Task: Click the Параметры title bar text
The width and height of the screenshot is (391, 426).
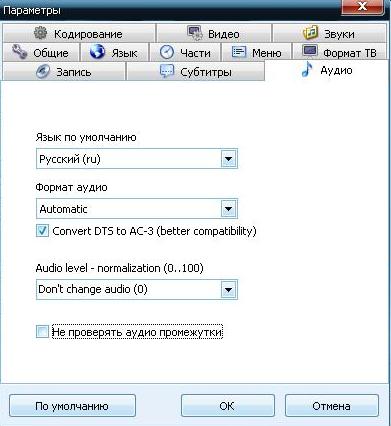Action: tap(32, 10)
